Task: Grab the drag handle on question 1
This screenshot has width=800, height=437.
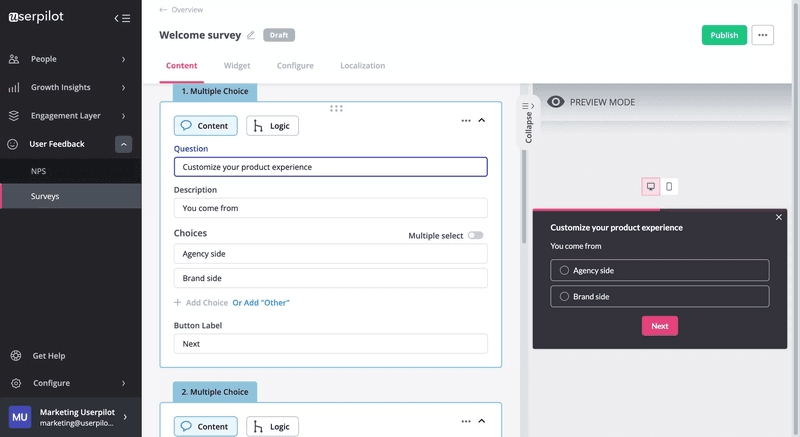Action: click(336, 109)
